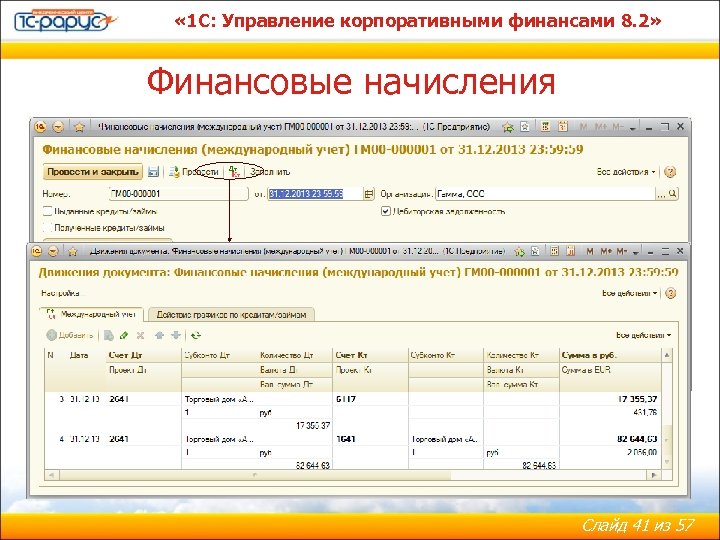Switch to Действие графиков по кредитам/займам tab
720x540 pixels.
coord(231,315)
